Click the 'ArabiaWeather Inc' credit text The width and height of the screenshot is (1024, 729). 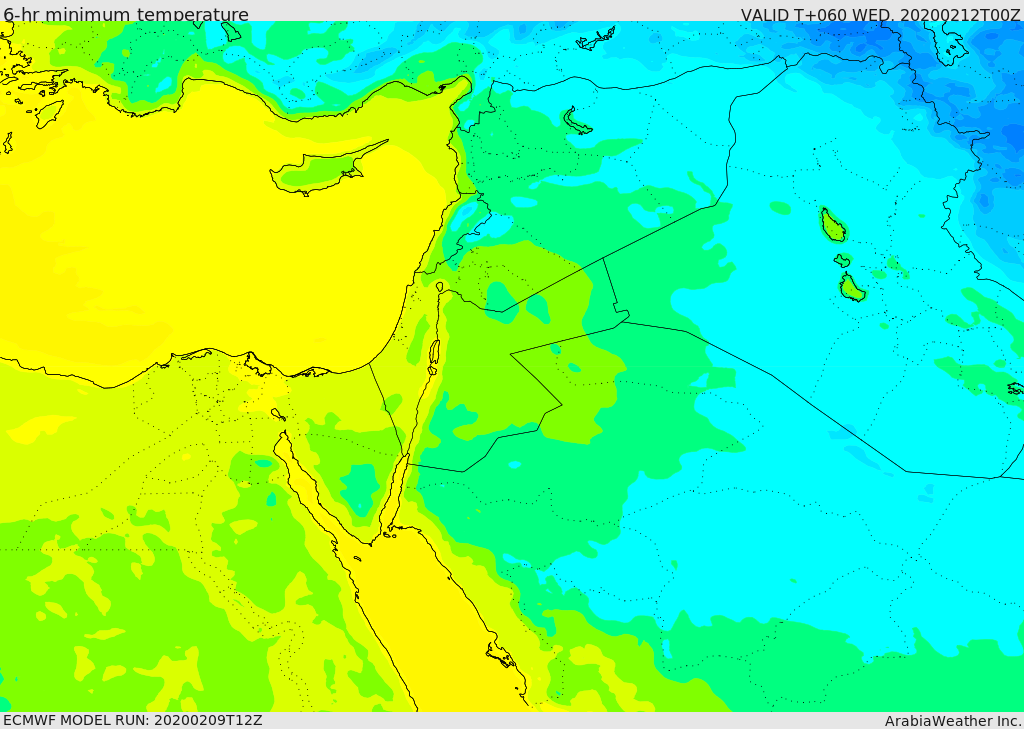tap(952, 721)
